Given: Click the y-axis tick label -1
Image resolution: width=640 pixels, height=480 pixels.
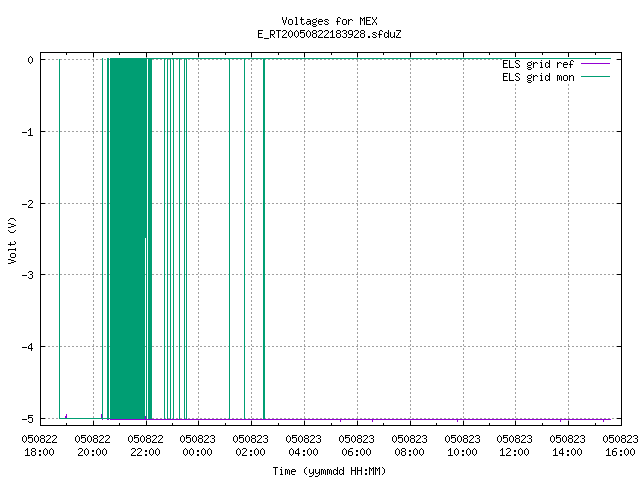Looking at the screenshot, I should click(27, 132).
